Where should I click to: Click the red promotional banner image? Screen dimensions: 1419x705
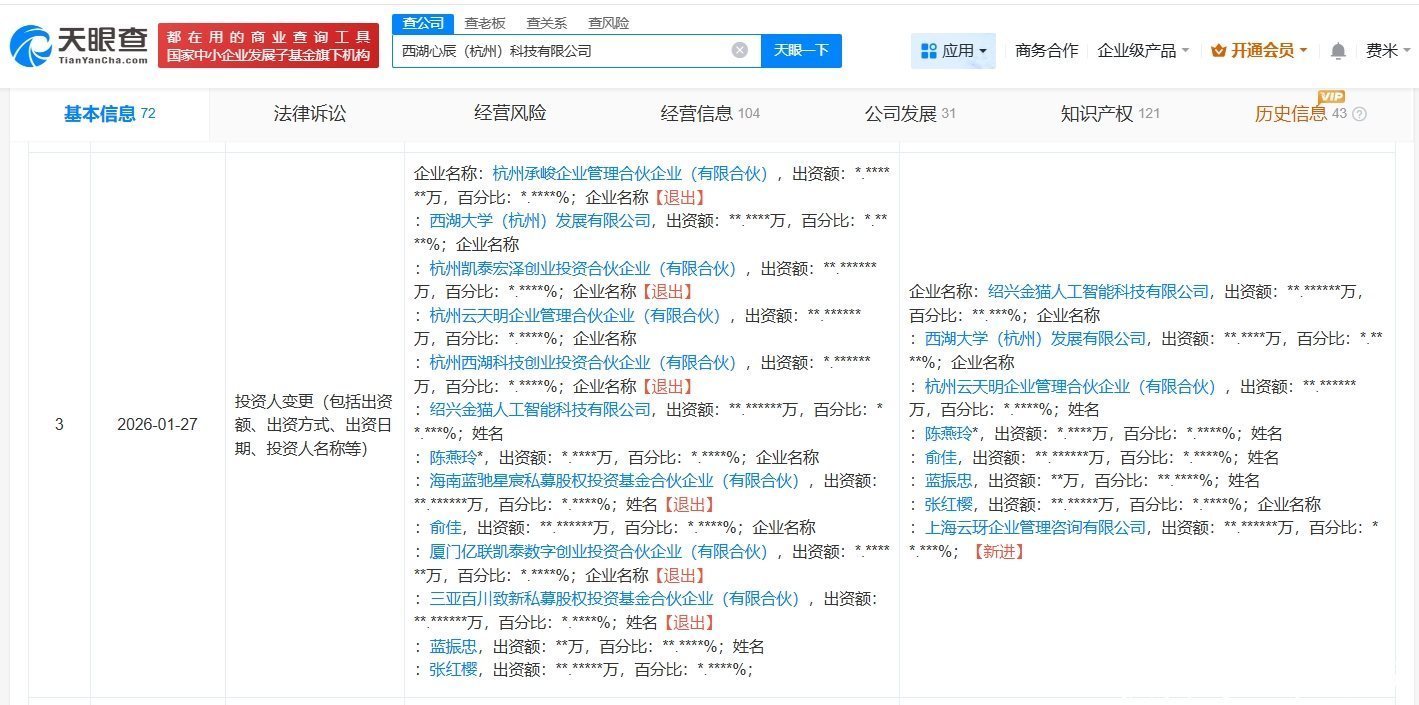point(268,46)
